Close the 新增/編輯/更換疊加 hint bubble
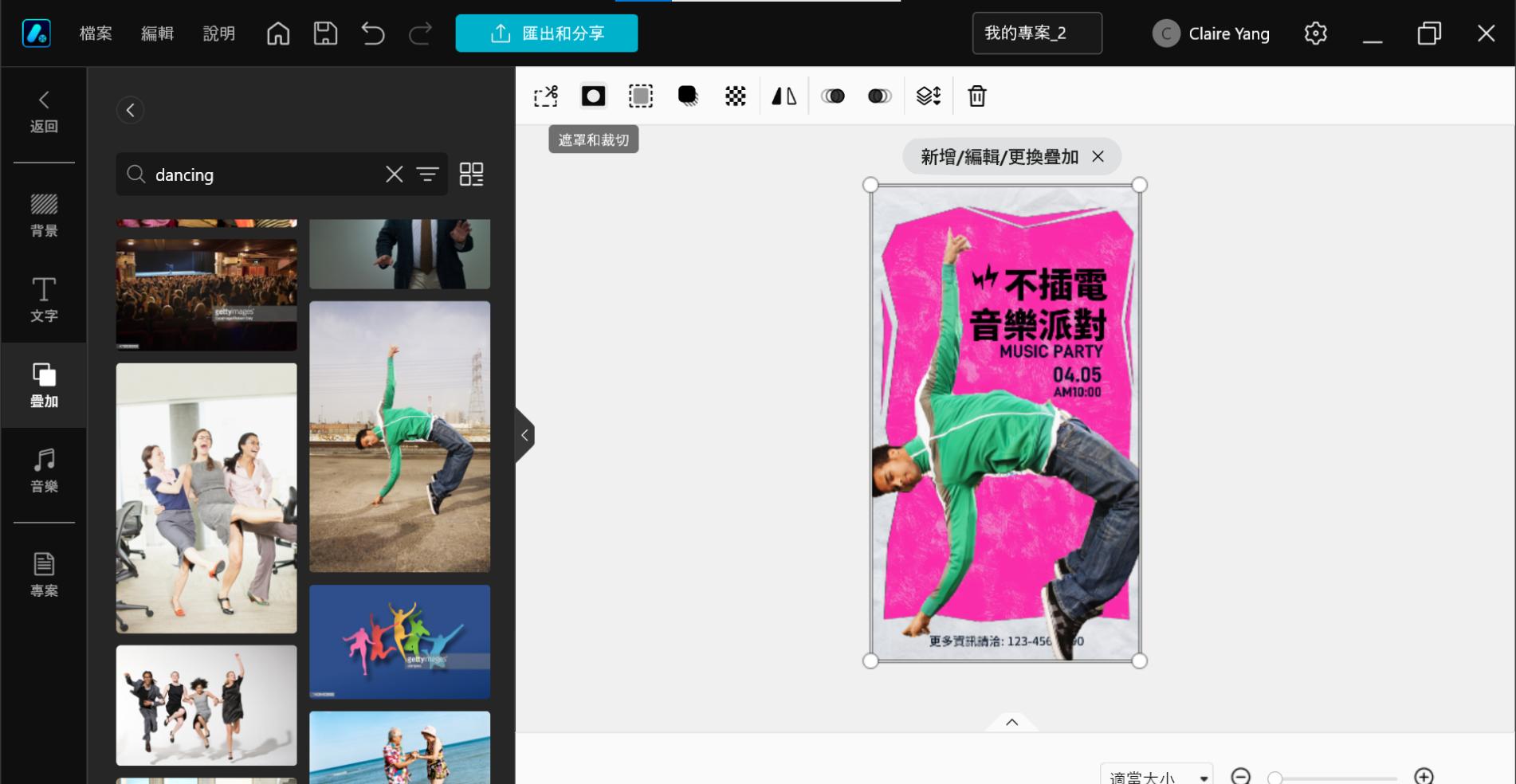The height and width of the screenshot is (784, 1516). [1098, 157]
